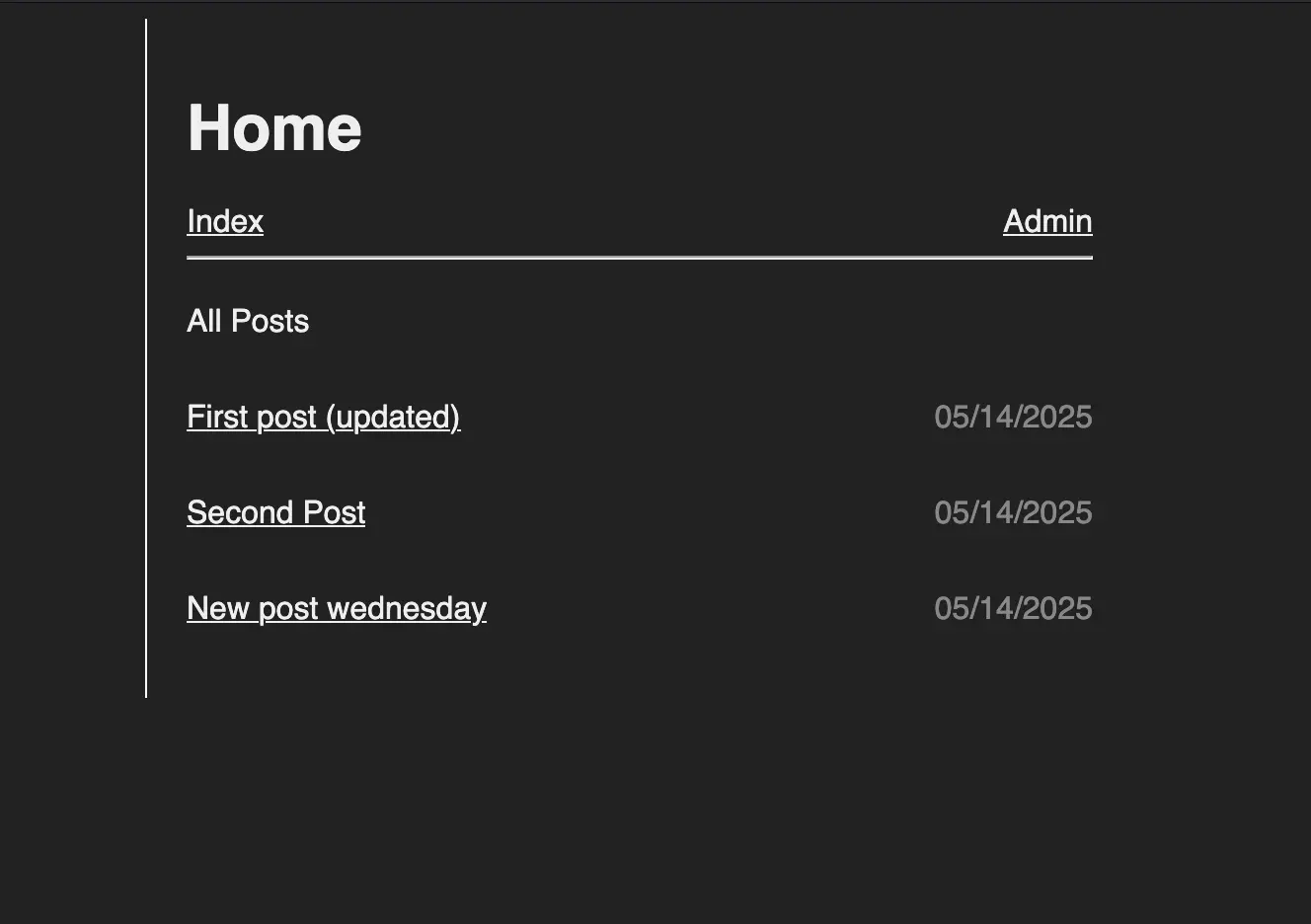This screenshot has width=1311, height=924.
Task: Open the New post wednesday article
Action: tap(336, 608)
